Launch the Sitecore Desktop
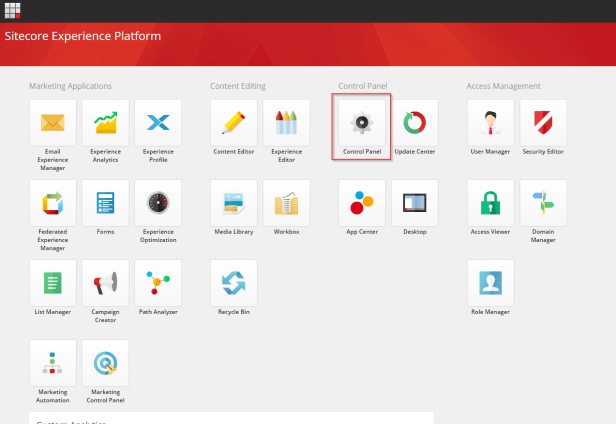This screenshot has height=424, width=616. (x=414, y=203)
